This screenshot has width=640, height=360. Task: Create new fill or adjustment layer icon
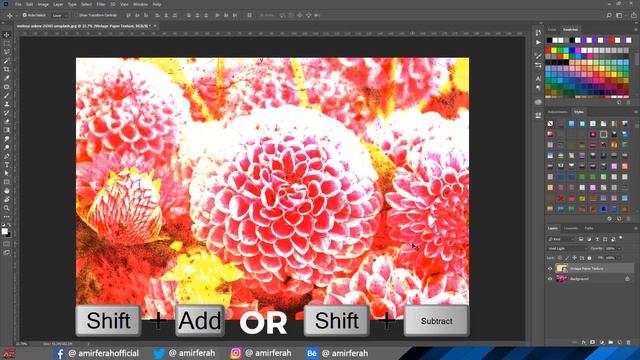(602, 342)
